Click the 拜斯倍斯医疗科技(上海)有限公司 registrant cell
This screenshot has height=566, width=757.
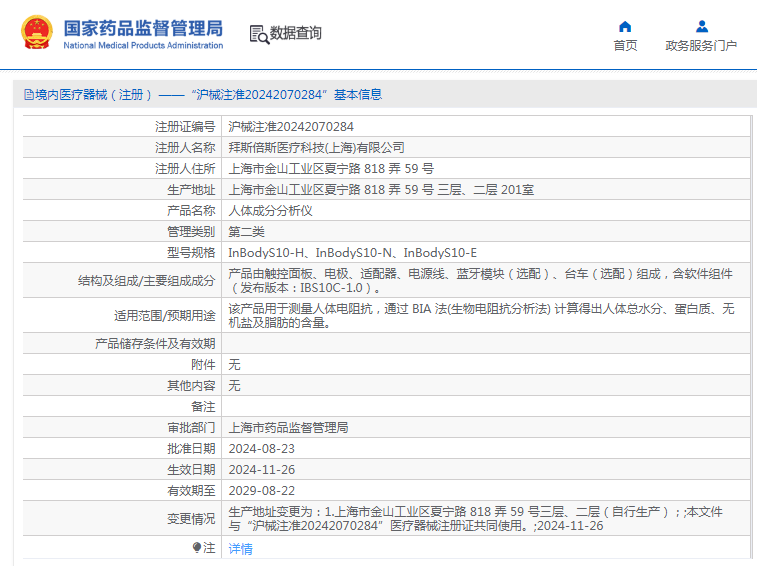(486, 148)
